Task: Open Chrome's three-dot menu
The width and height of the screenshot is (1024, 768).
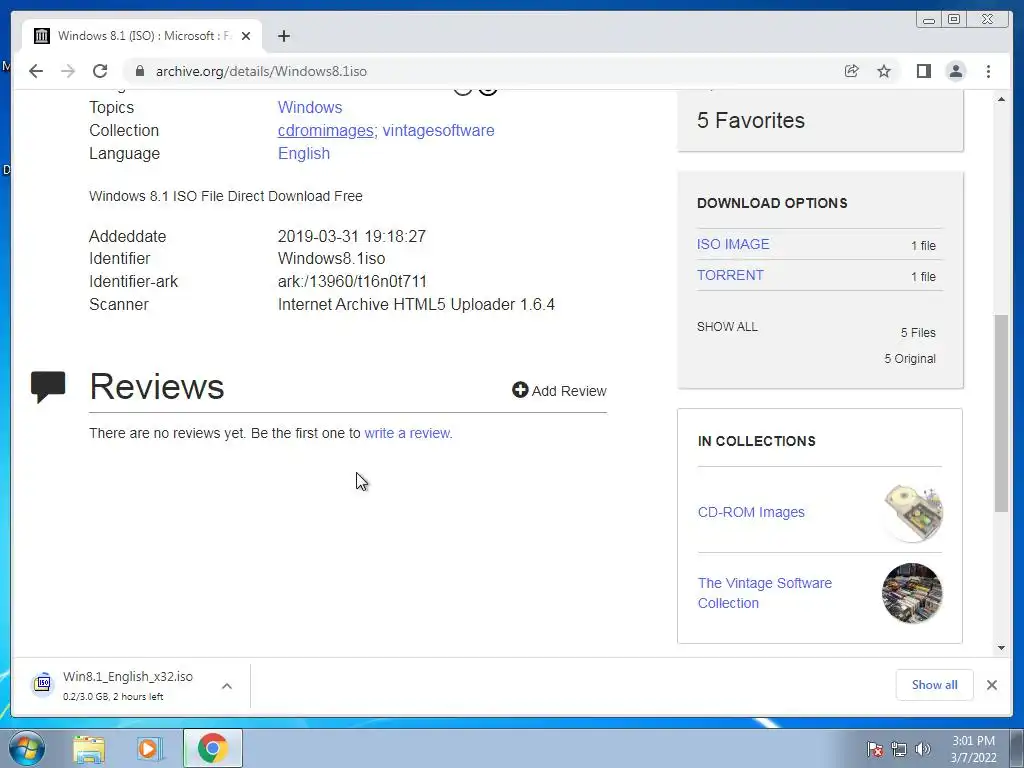Action: click(988, 71)
